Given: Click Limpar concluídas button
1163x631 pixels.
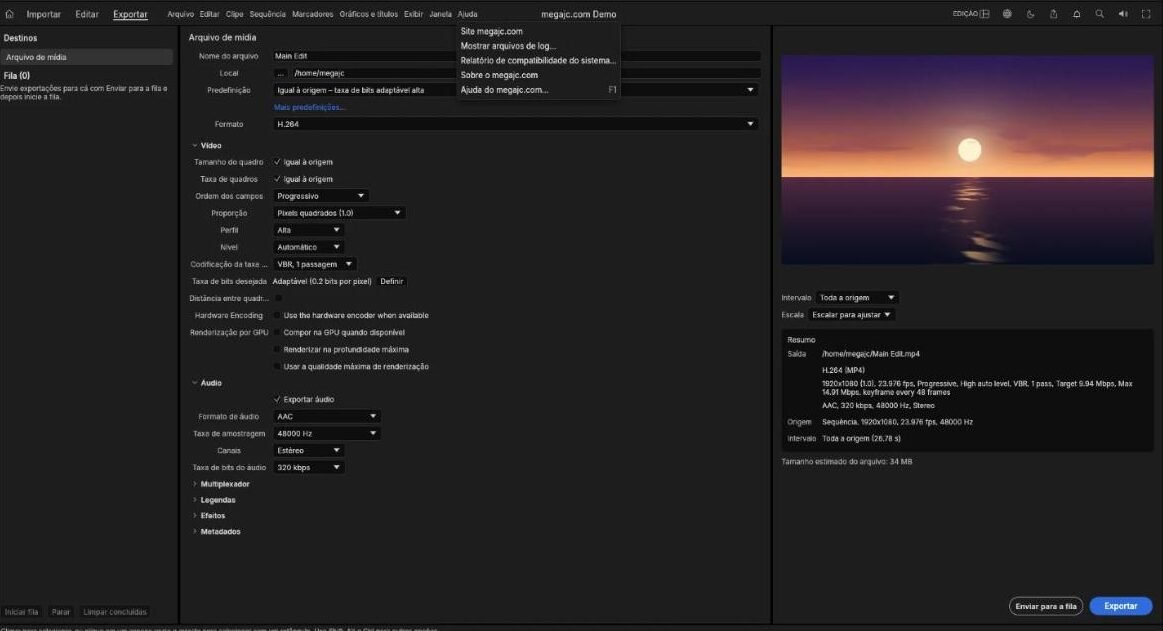Looking at the screenshot, I should [115, 612].
